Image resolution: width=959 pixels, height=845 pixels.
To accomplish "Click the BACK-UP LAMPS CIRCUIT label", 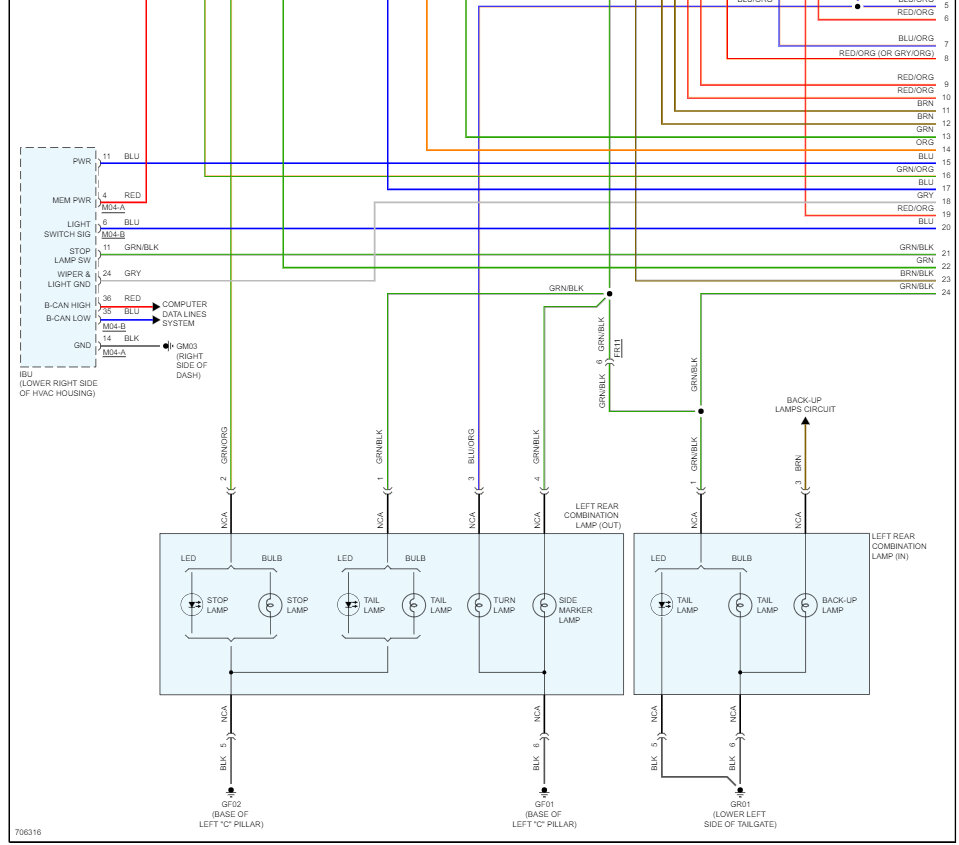I will (x=805, y=405).
